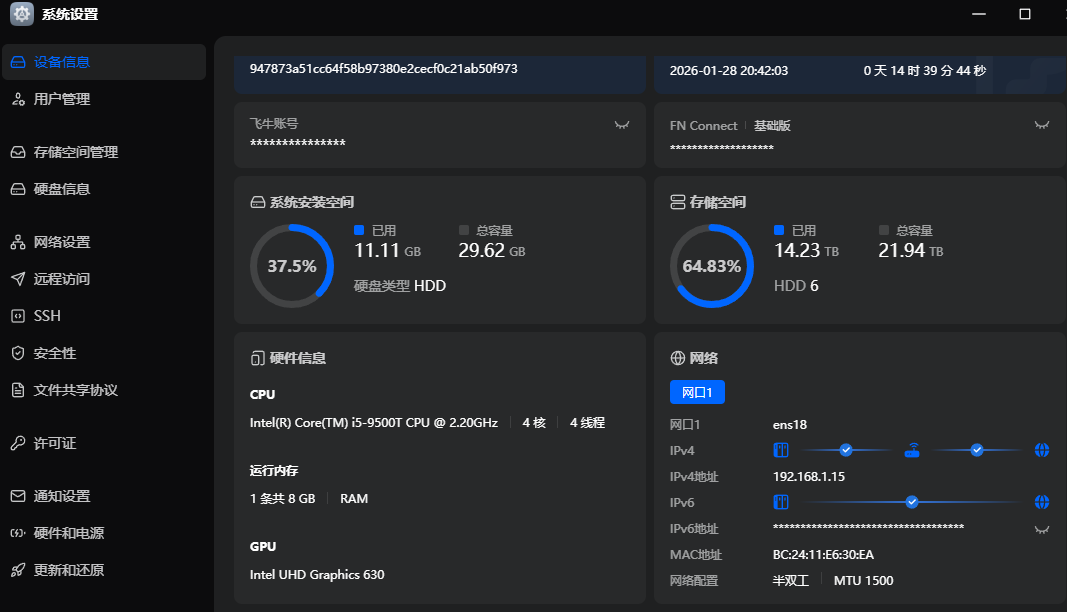Click the 64.83% storage usage ring
This screenshot has height=612, width=1067.
pyautogui.click(x=711, y=266)
